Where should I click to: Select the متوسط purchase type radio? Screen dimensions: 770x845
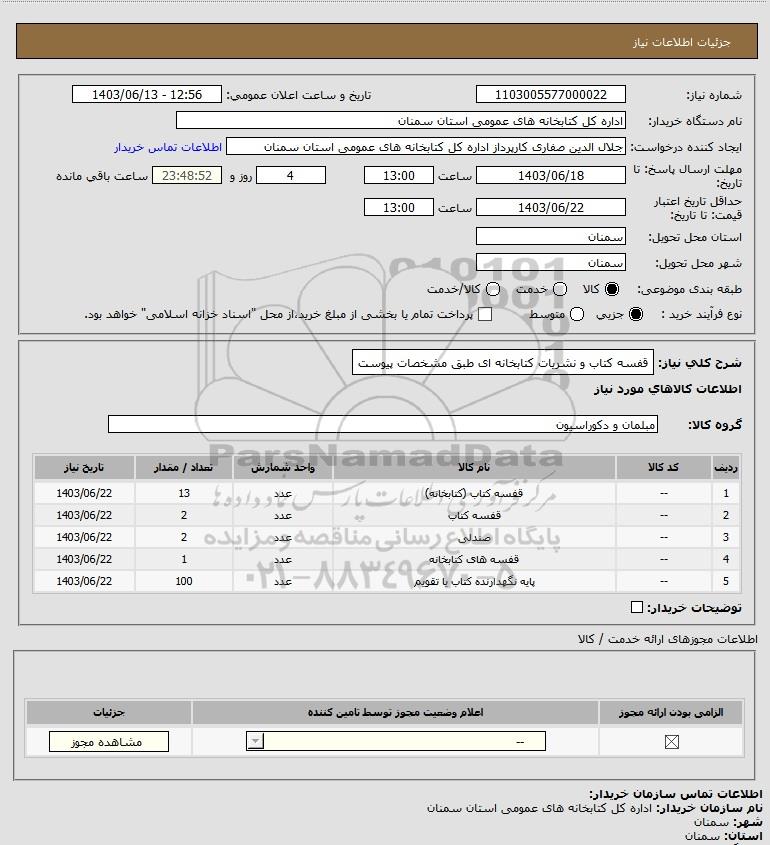click(577, 314)
